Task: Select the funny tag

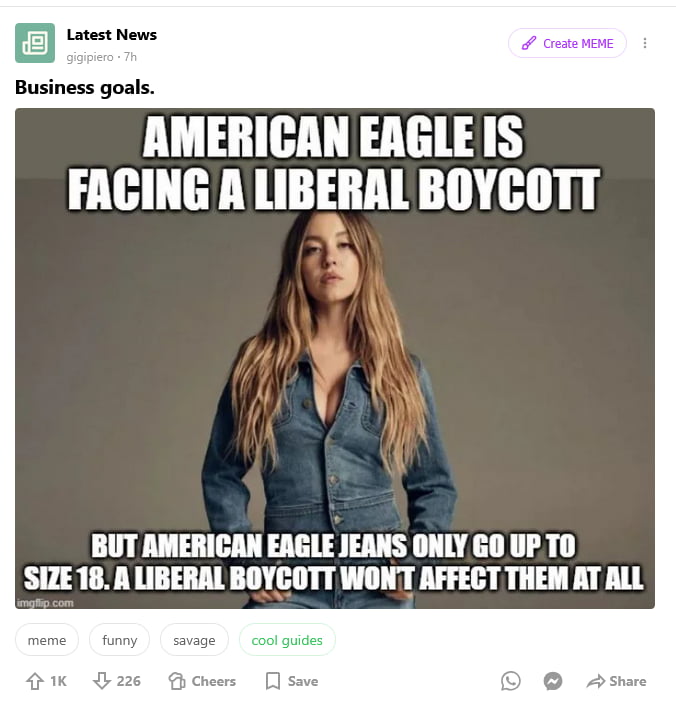Action: coord(119,640)
